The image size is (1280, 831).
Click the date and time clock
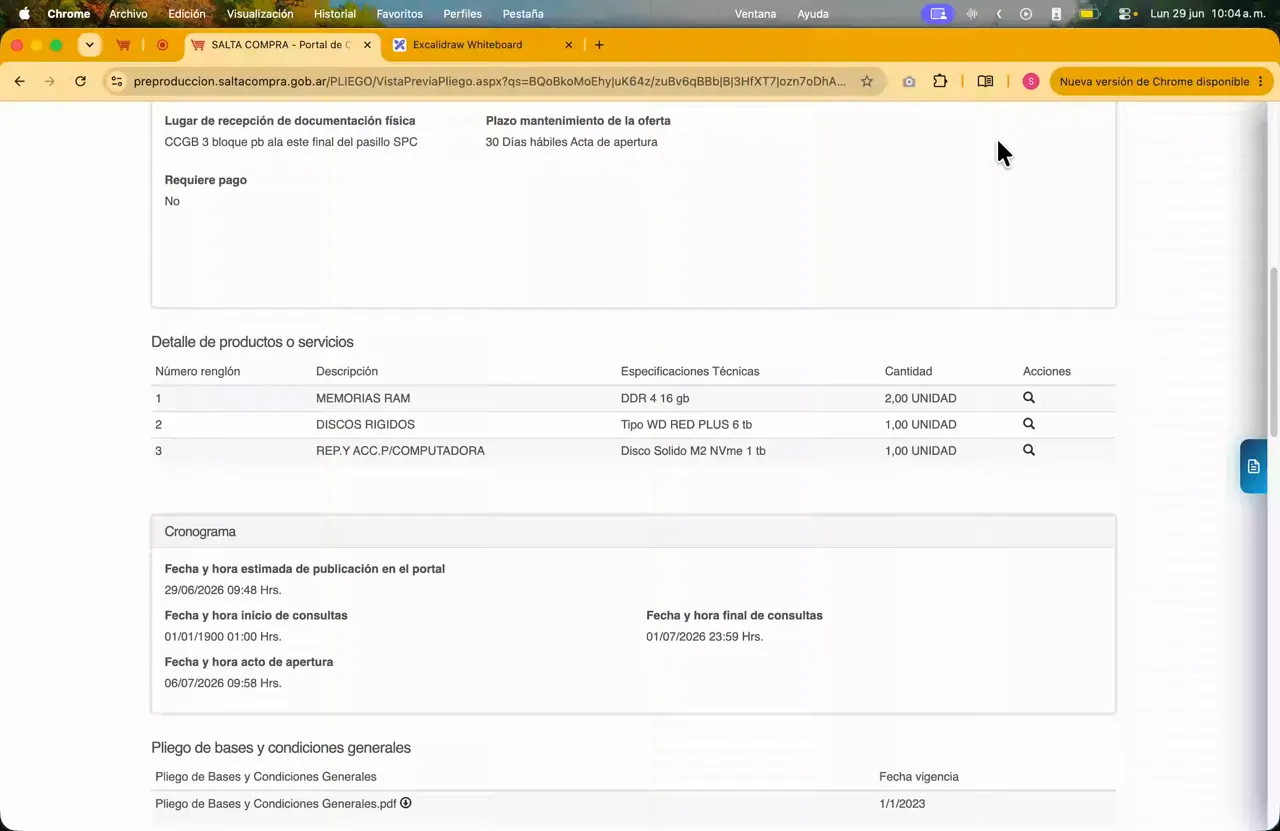click(1209, 14)
